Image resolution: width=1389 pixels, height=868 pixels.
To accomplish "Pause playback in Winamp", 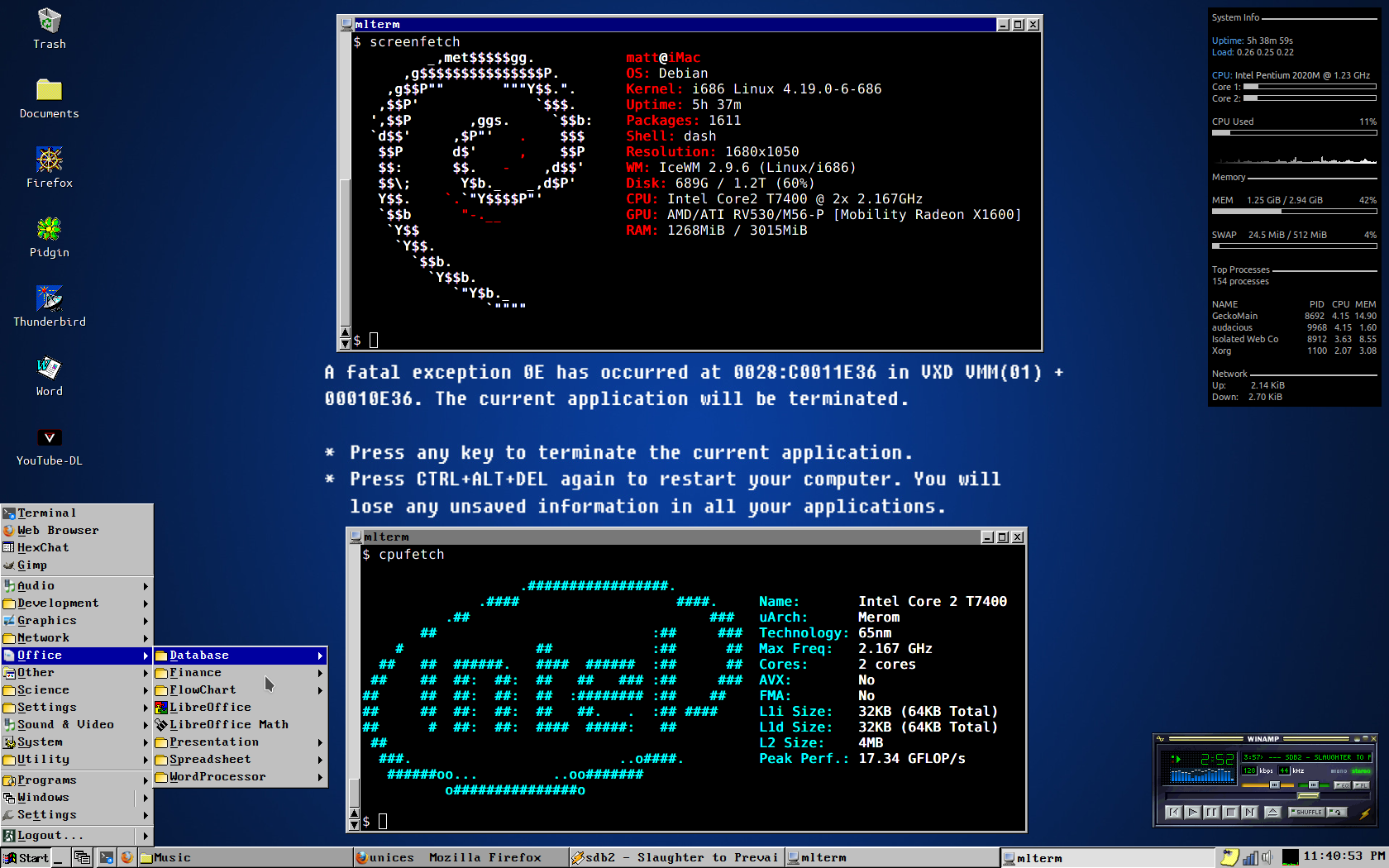I will click(1211, 813).
